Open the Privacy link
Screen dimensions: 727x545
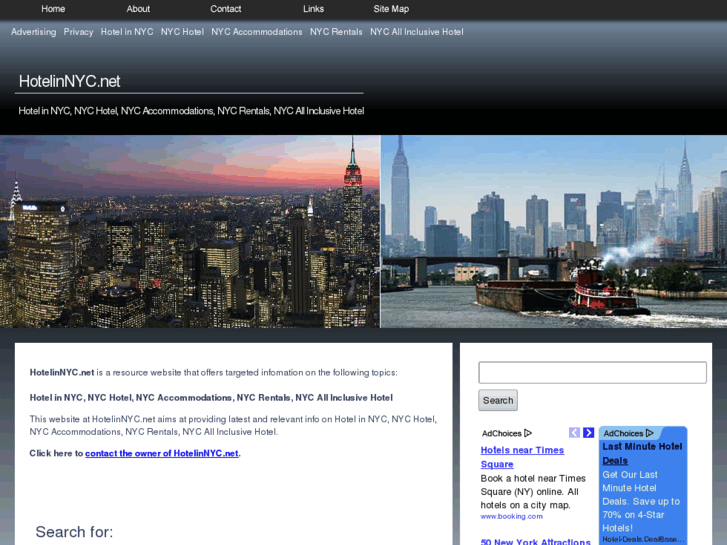[x=78, y=32]
